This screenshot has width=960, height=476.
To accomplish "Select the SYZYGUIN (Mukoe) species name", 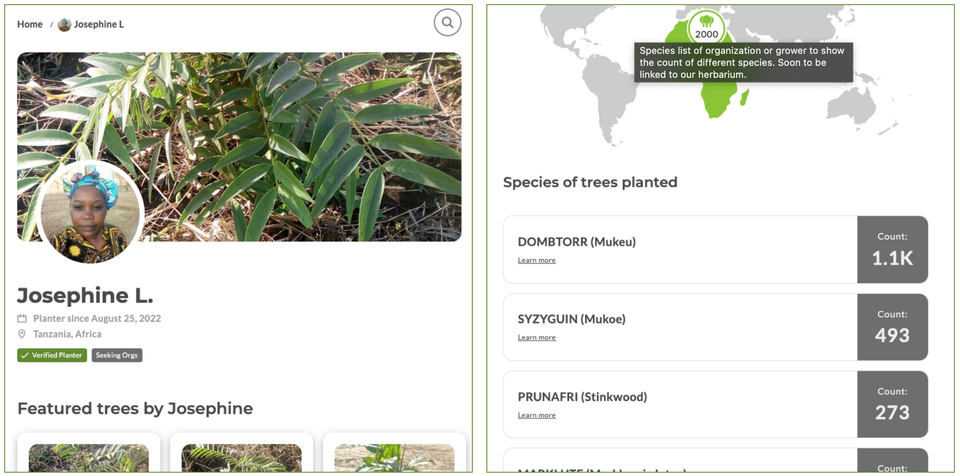I will tap(572, 319).
